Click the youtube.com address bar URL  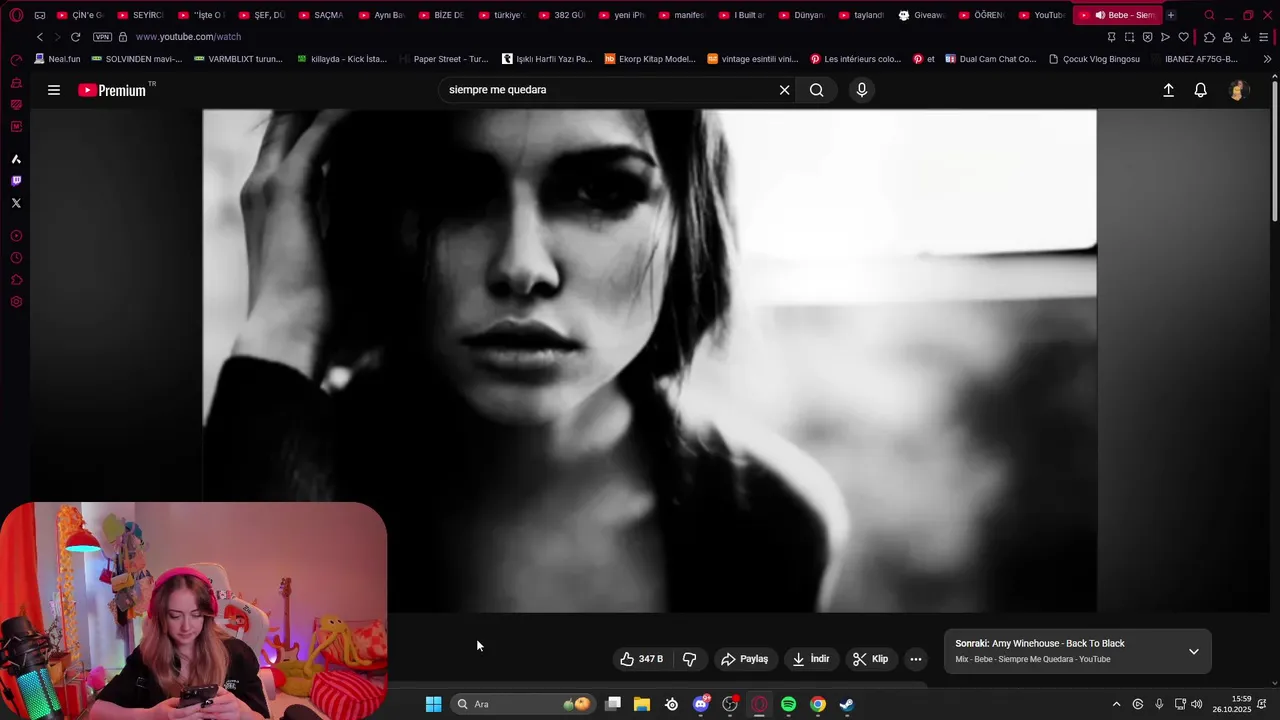tap(188, 37)
